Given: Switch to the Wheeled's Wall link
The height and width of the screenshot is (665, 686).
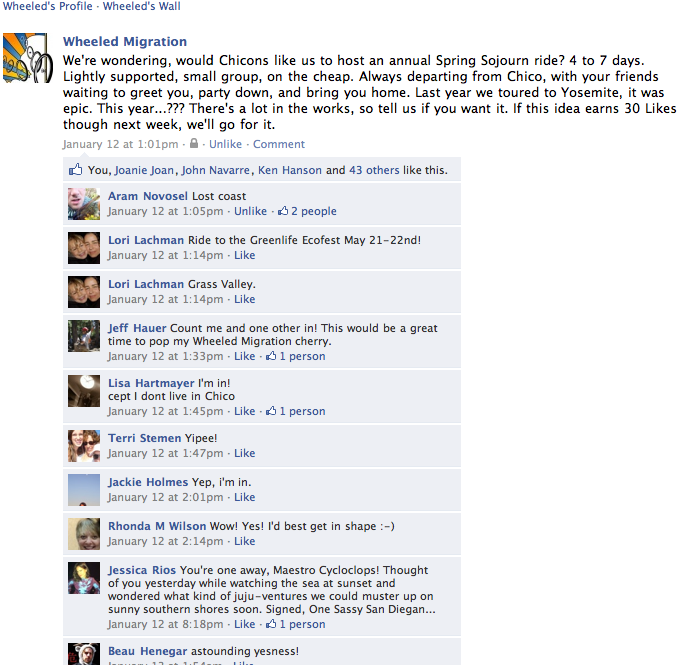Looking at the screenshot, I should [x=141, y=6].
